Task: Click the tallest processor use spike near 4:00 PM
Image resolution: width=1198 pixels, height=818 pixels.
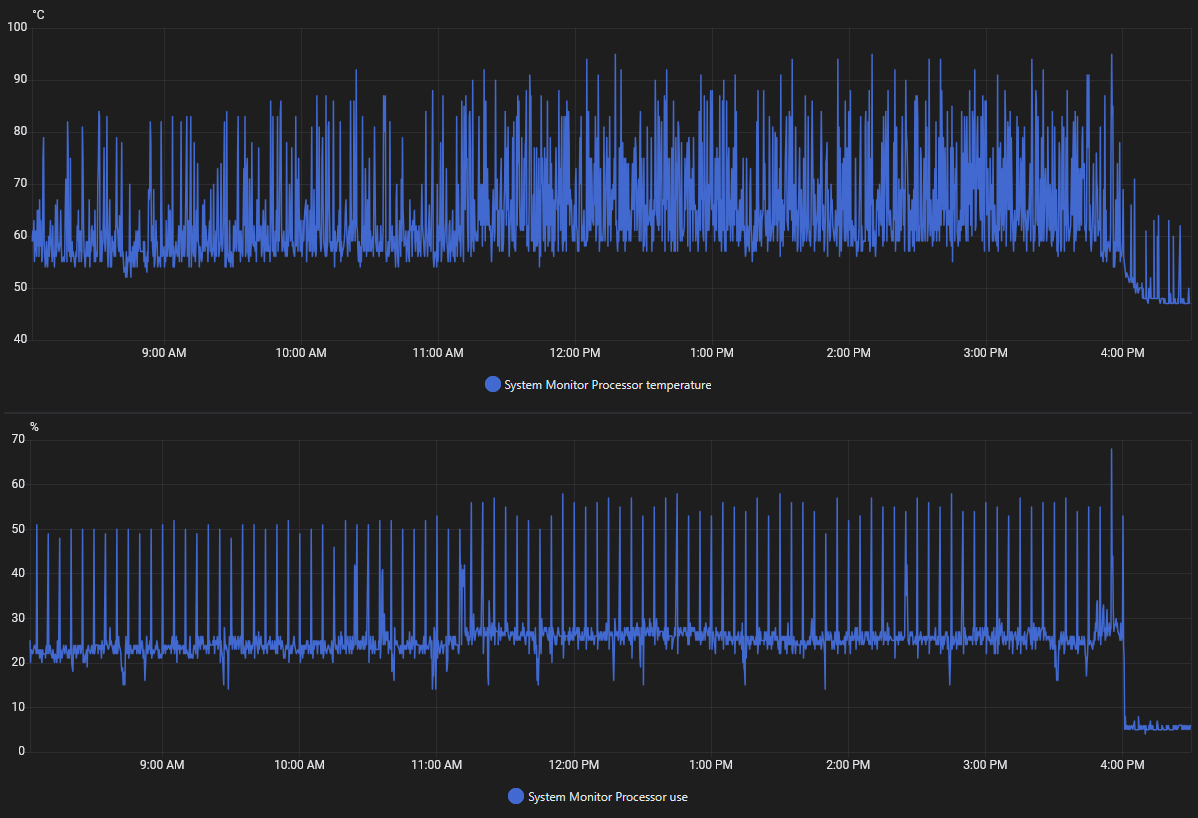Action: (x=1111, y=458)
